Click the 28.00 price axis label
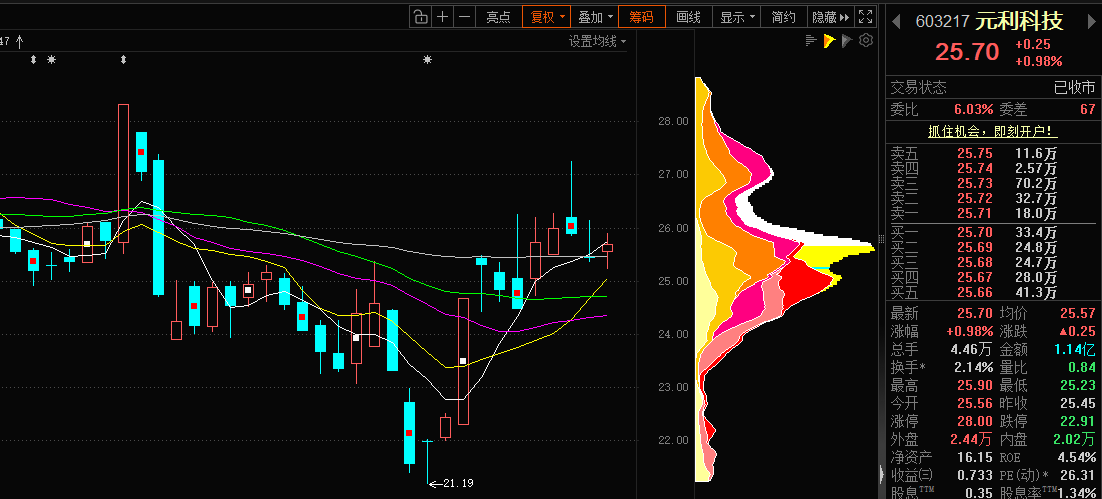 (x=673, y=121)
